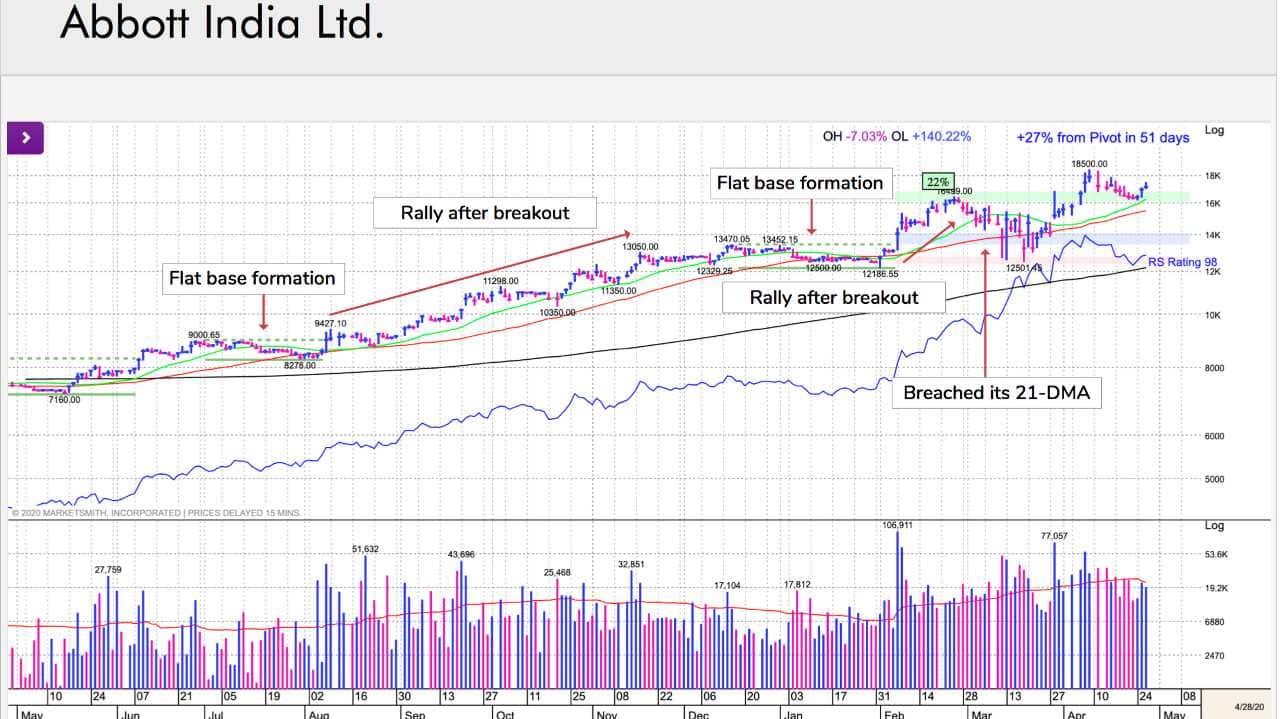
Task: Click the 18500.00 peak price label
Action: pos(1089,163)
